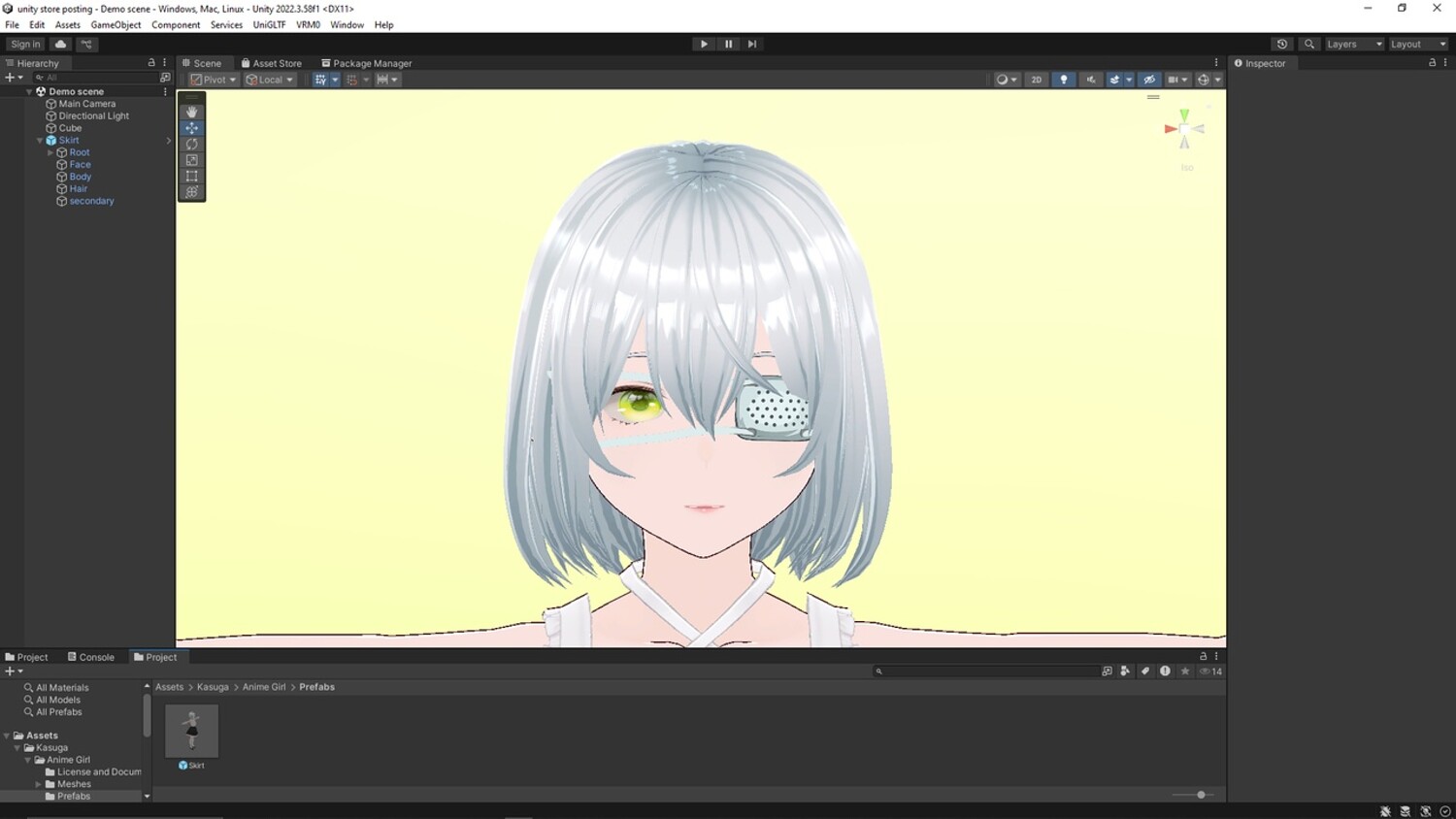Click the Project panel log/error filter icon
Viewport: 1456px width, 819px height.
click(x=1165, y=671)
